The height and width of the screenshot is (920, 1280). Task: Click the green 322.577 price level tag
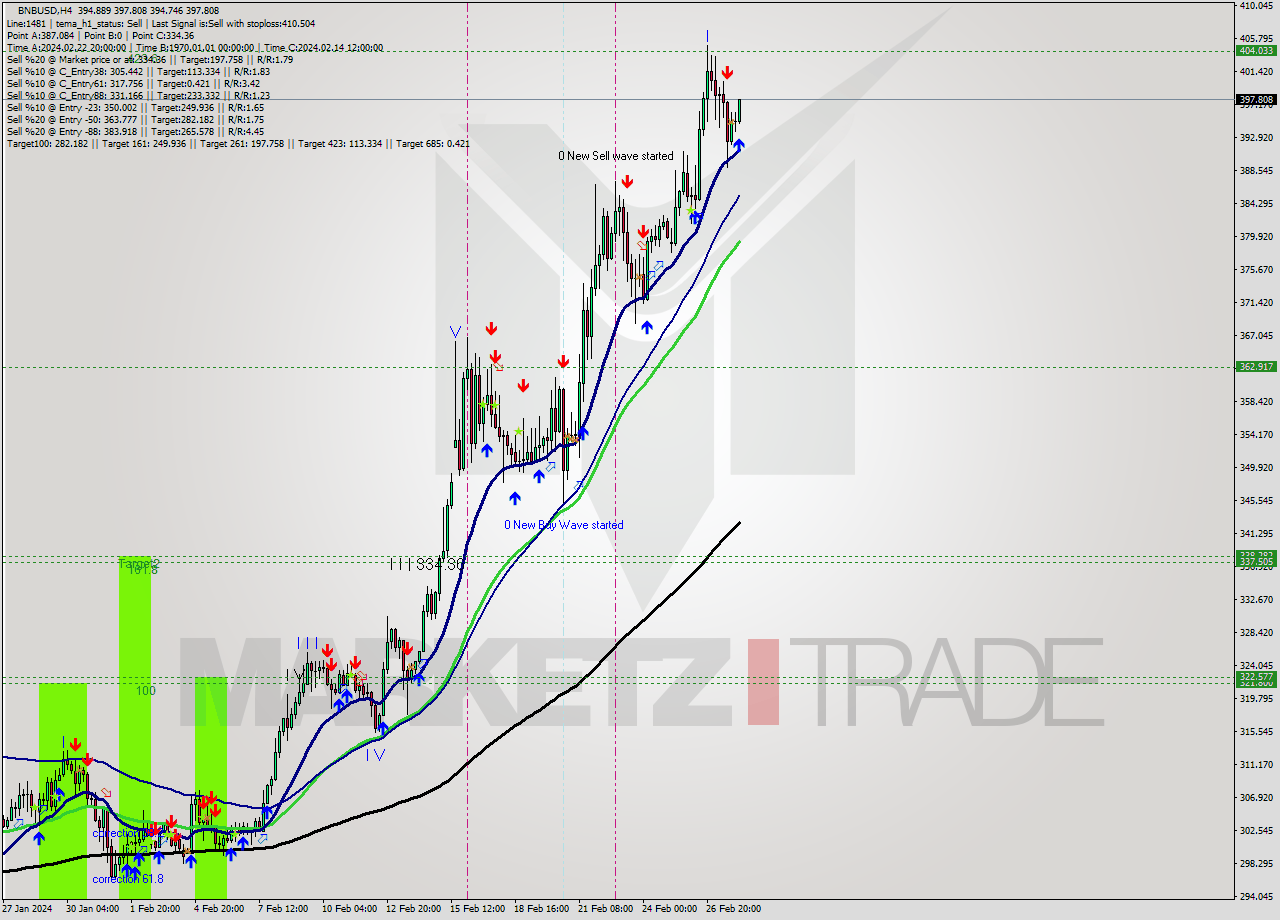click(x=1256, y=677)
